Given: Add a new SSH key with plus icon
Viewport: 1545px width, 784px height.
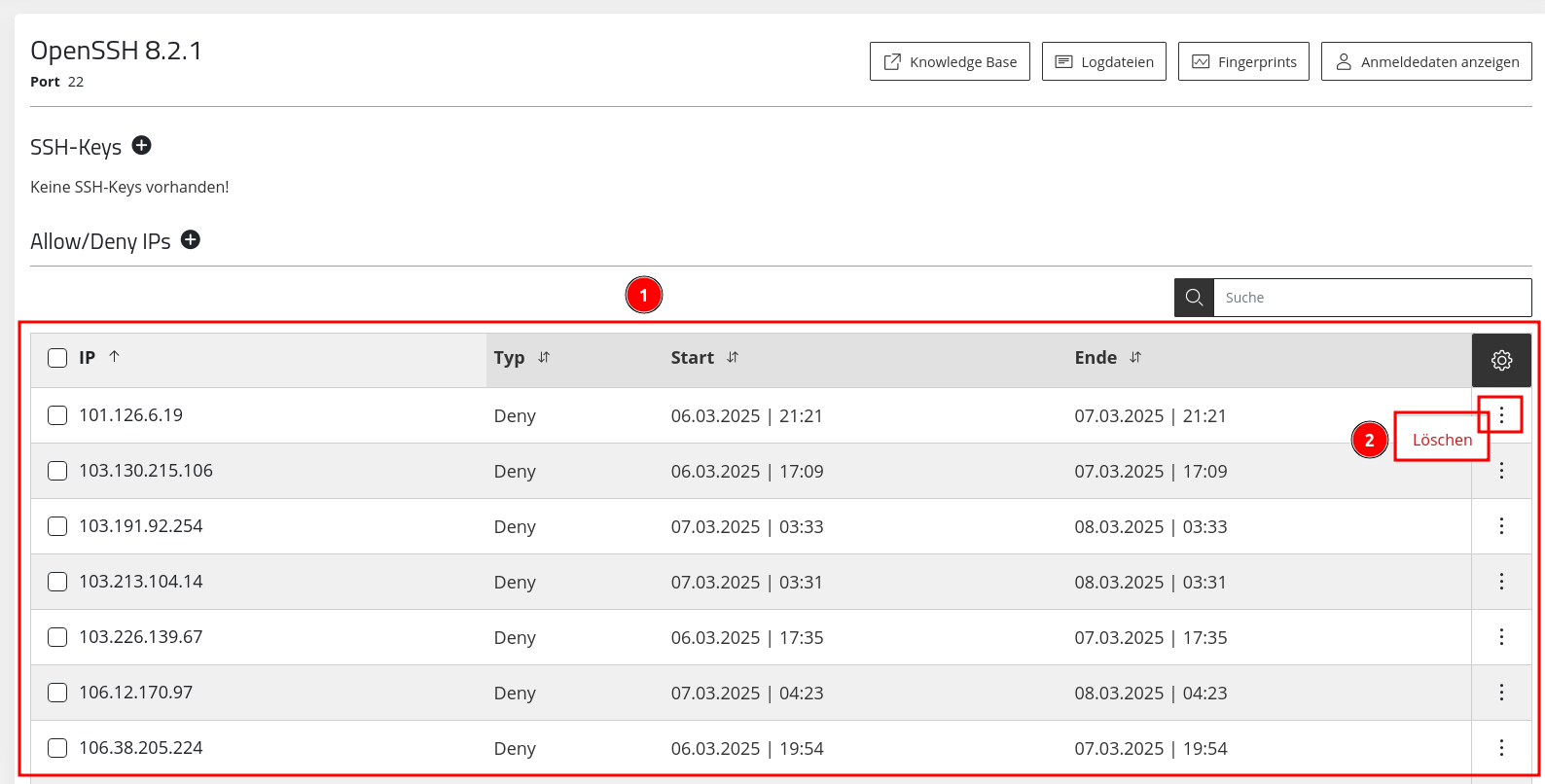Looking at the screenshot, I should point(142,145).
